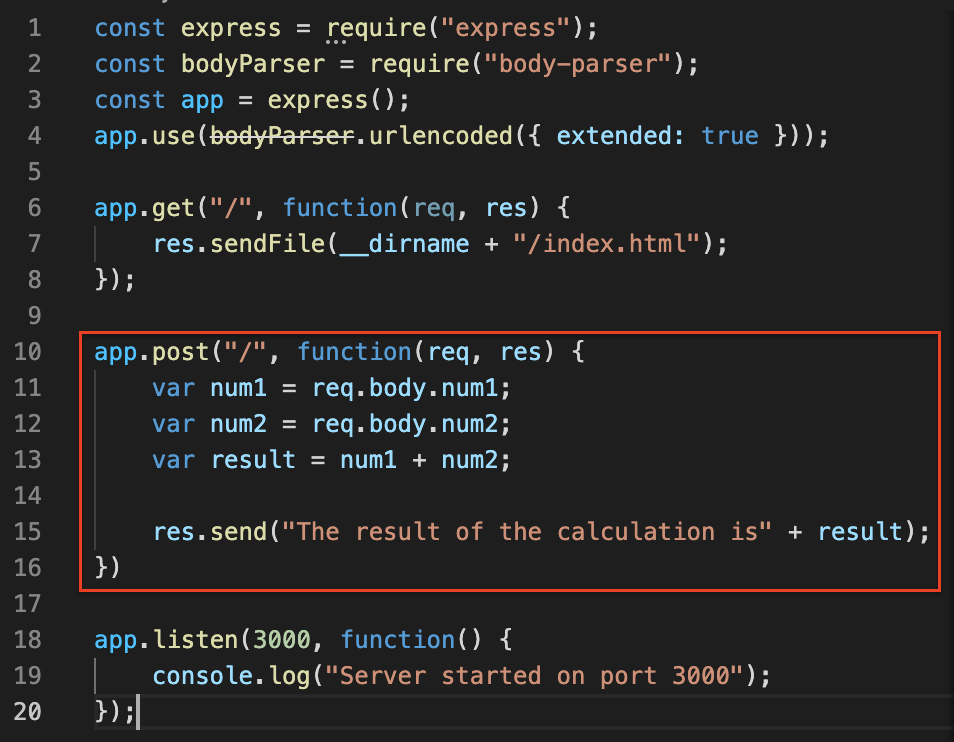Click "send" in res.send on line 15
The width and height of the screenshot is (954, 742).
click(x=238, y=532)
